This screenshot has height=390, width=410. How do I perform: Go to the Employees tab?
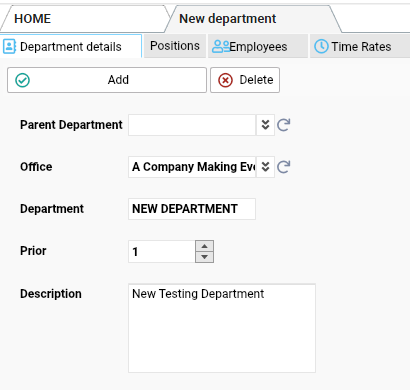[258, 46]
